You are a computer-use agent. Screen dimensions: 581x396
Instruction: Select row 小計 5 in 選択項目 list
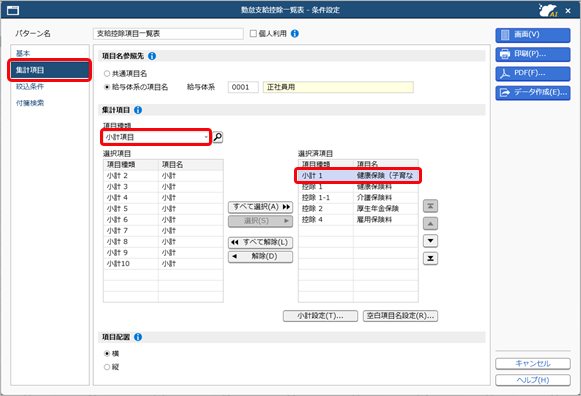tap(163, 209)
